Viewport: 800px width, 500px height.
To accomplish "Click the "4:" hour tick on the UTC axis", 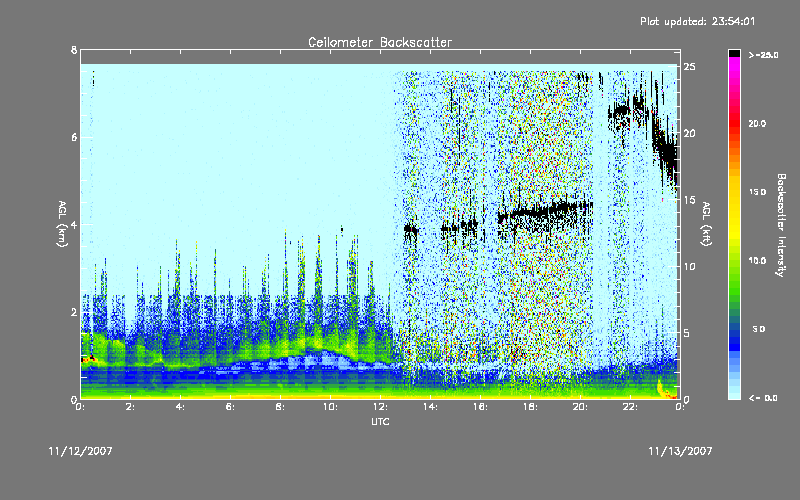I will [x=181, y=407].
